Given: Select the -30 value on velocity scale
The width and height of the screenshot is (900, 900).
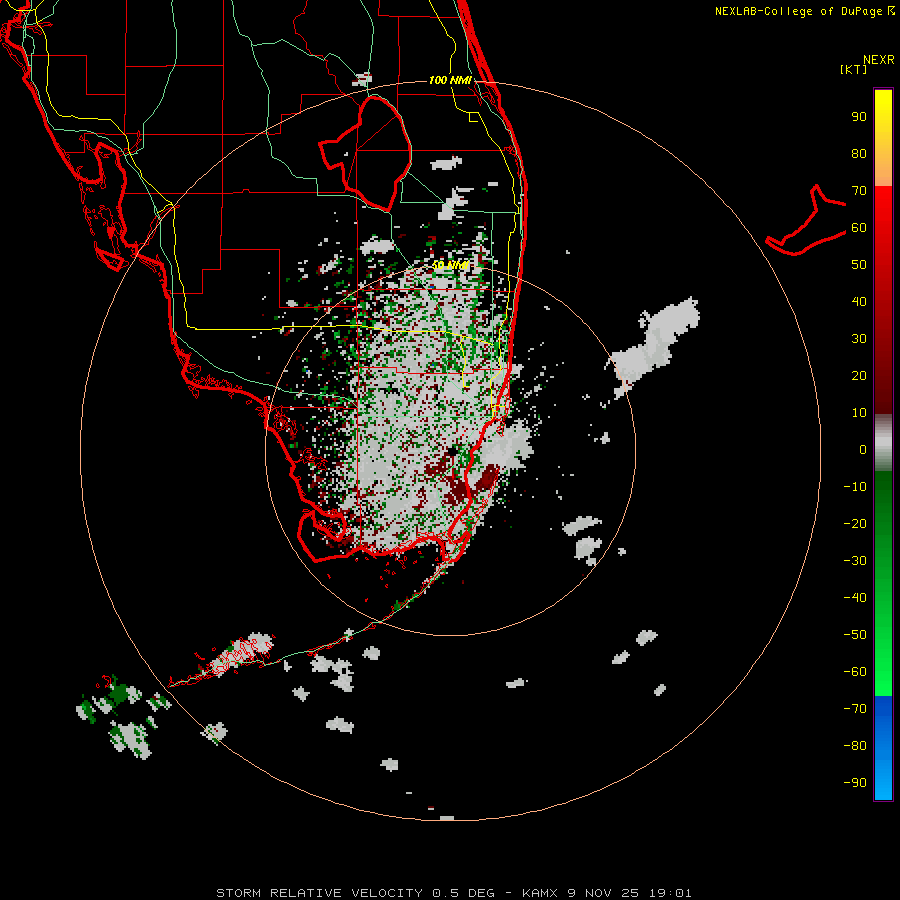Looking at the screenshot, I should [x=855, y=561].
